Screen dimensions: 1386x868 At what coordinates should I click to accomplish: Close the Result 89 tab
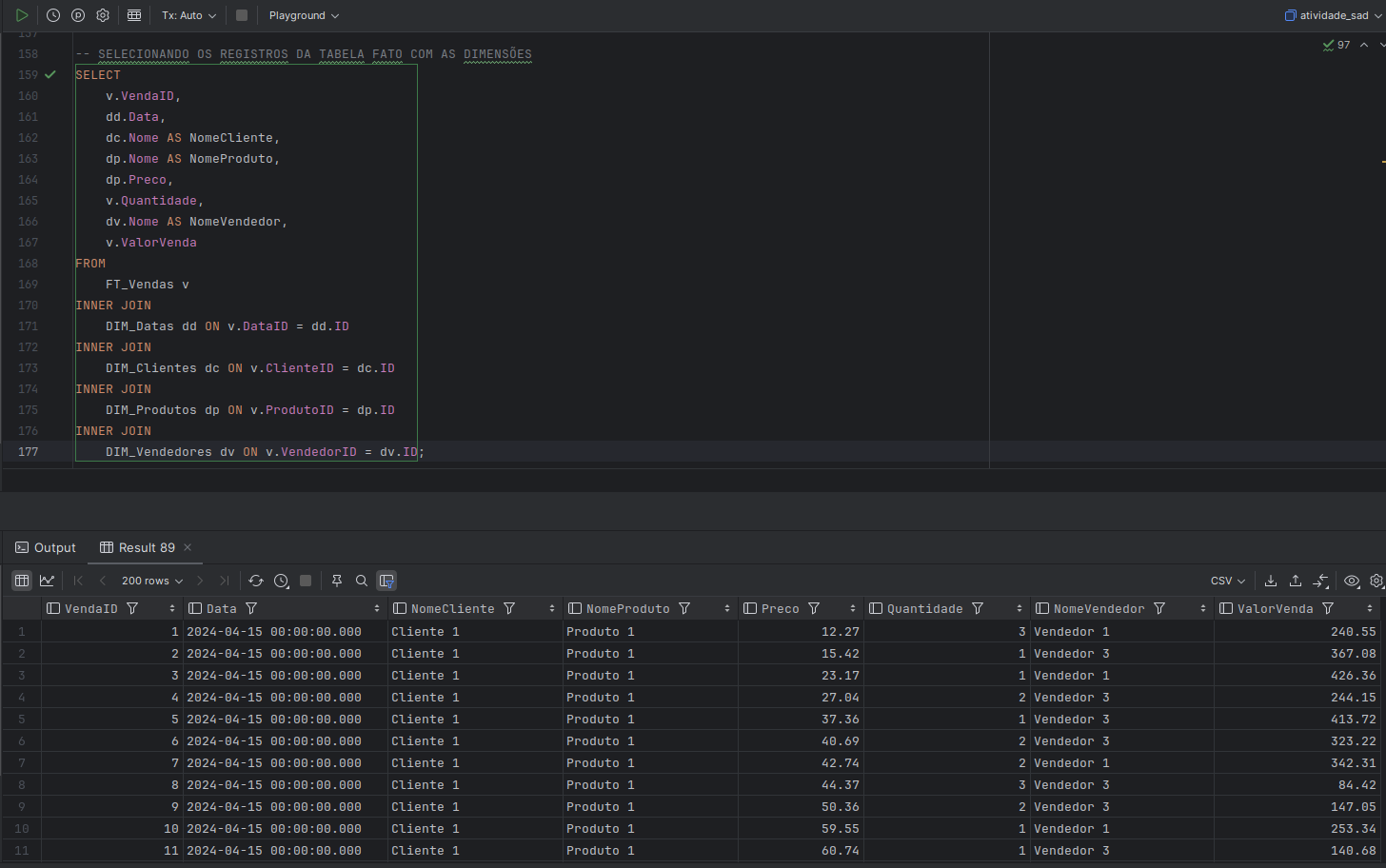tap(188, 547)
